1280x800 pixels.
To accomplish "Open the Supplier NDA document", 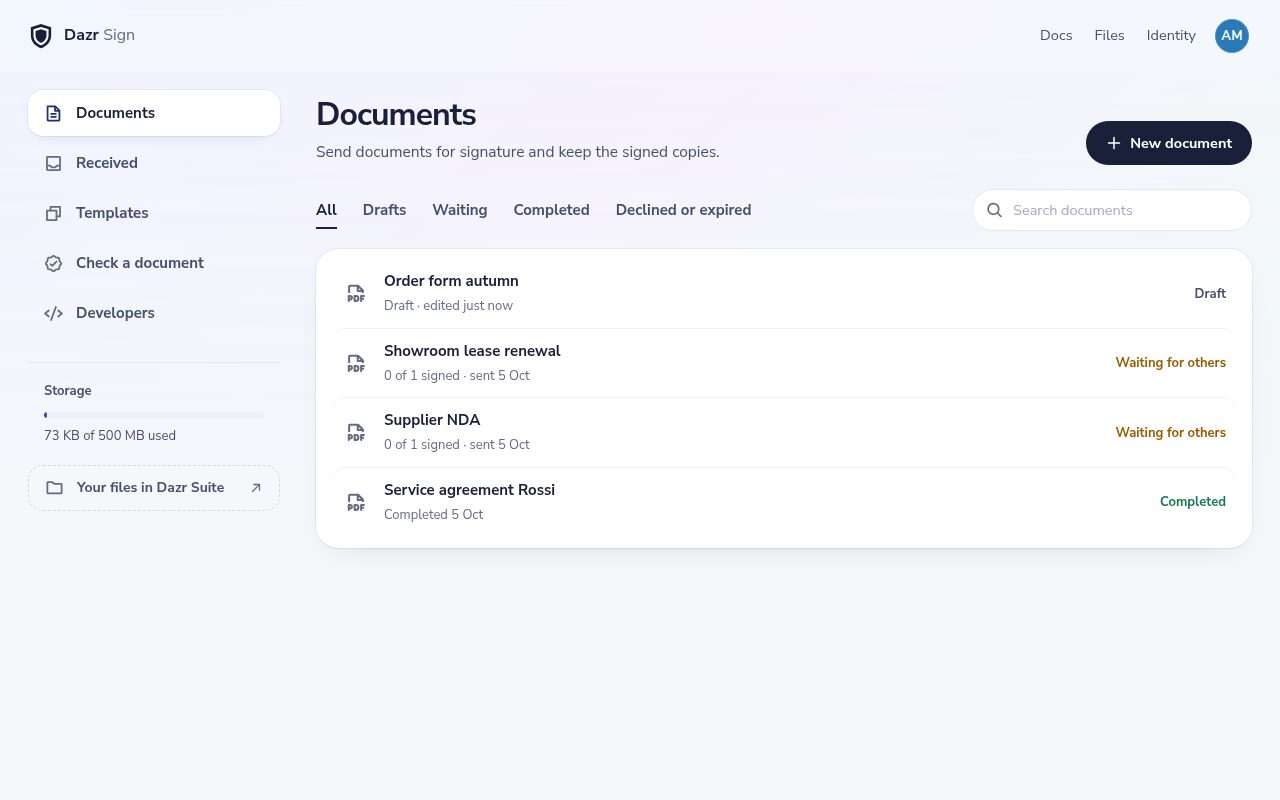I will tap(784, 432).
